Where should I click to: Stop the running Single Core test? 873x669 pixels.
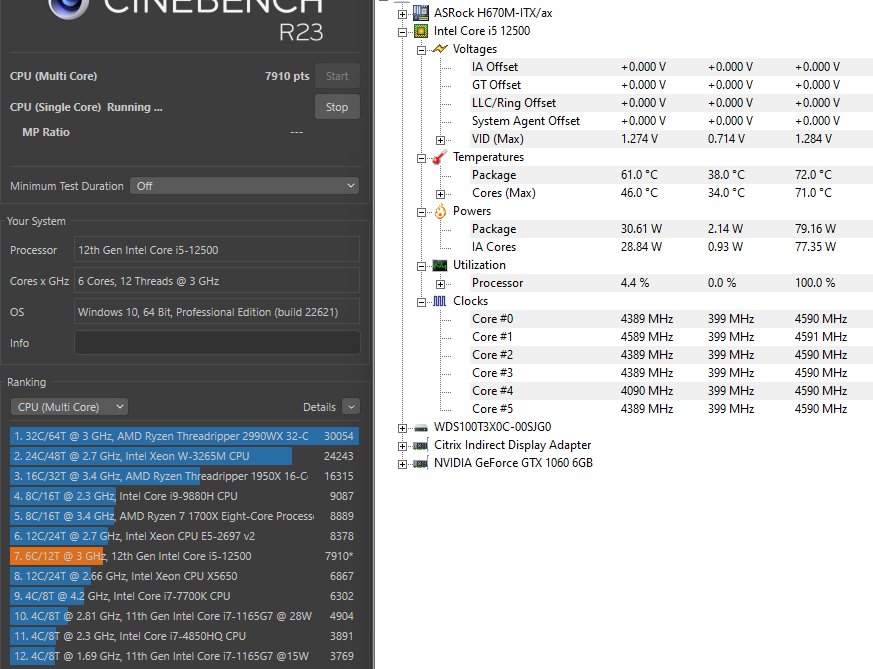click(x=337, y=107)
